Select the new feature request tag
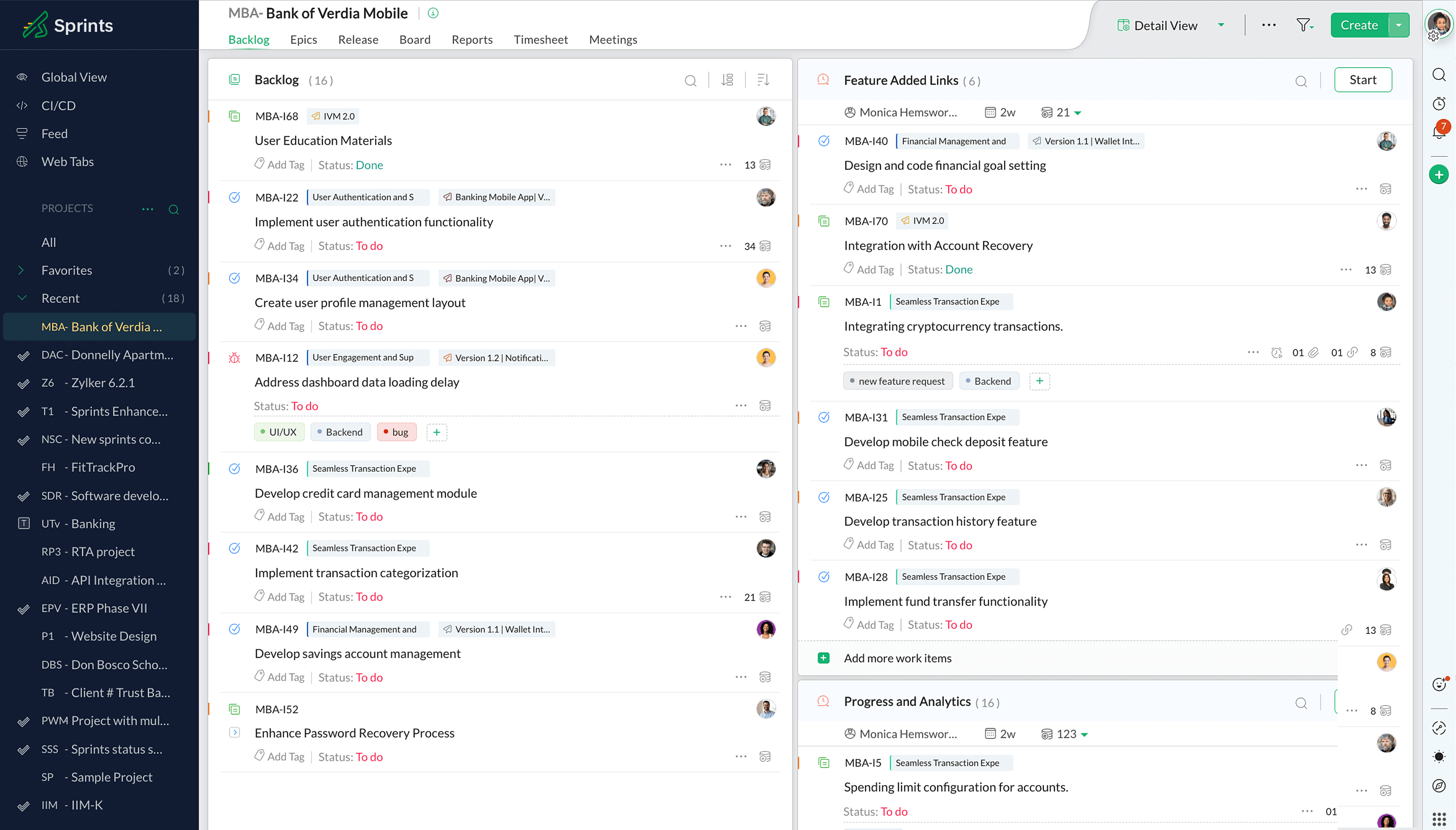 click(898, 381)
